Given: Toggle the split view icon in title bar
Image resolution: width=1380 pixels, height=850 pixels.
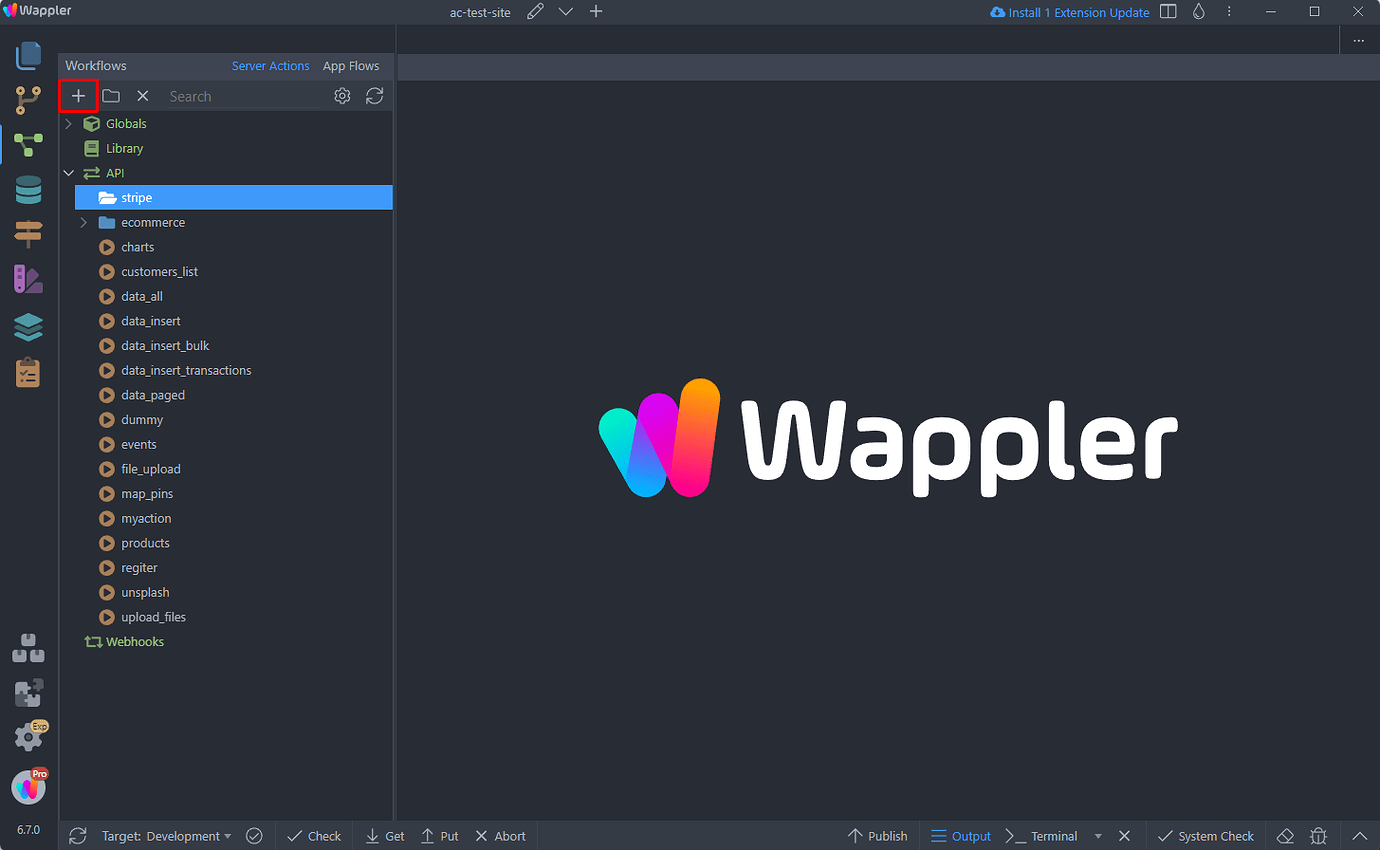Looking at the screenshot, I should pyautogui.click(x=1168, y=12).
